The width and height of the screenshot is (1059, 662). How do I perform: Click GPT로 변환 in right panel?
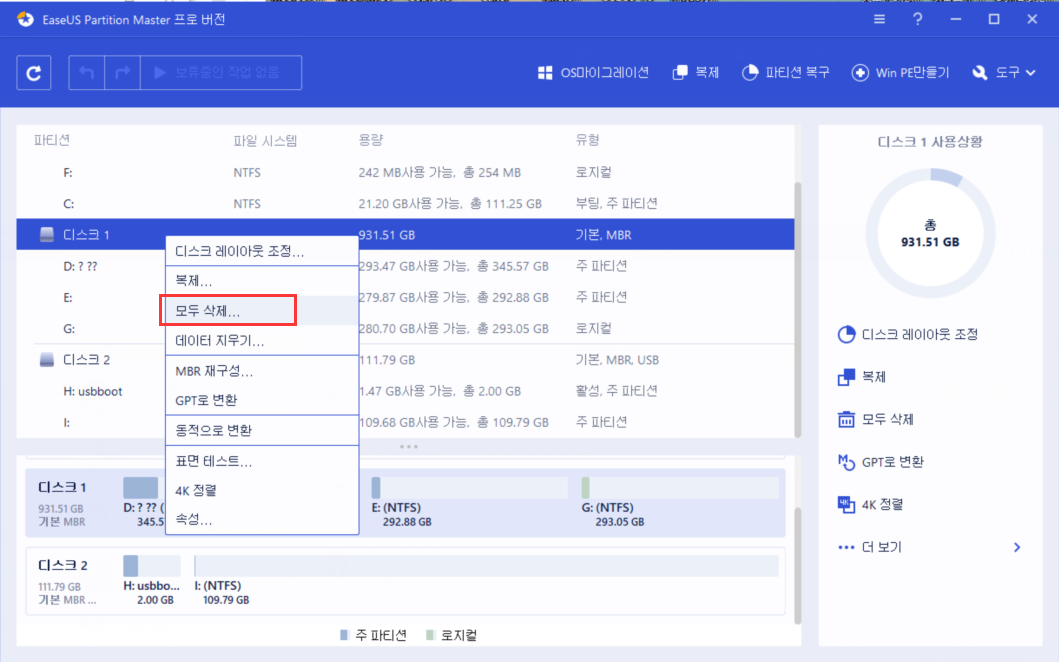pyautogui.click(x=881, y=462)
